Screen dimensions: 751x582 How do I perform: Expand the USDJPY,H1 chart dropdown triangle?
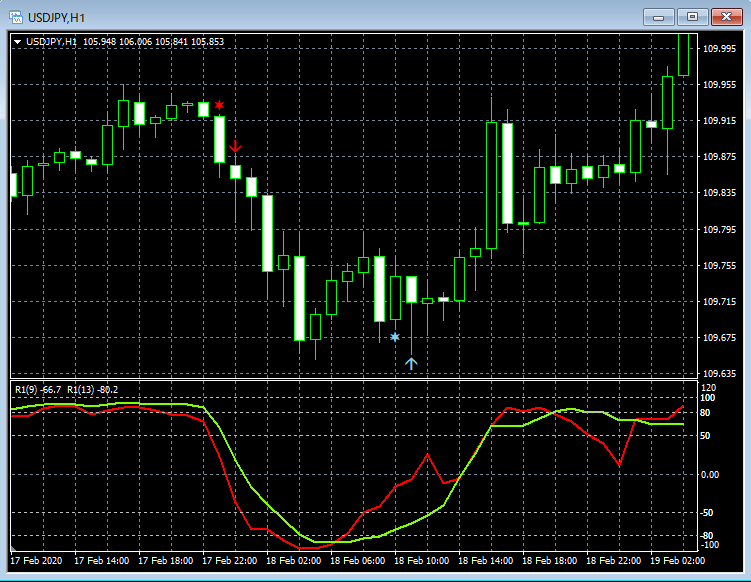pos(18,42)
